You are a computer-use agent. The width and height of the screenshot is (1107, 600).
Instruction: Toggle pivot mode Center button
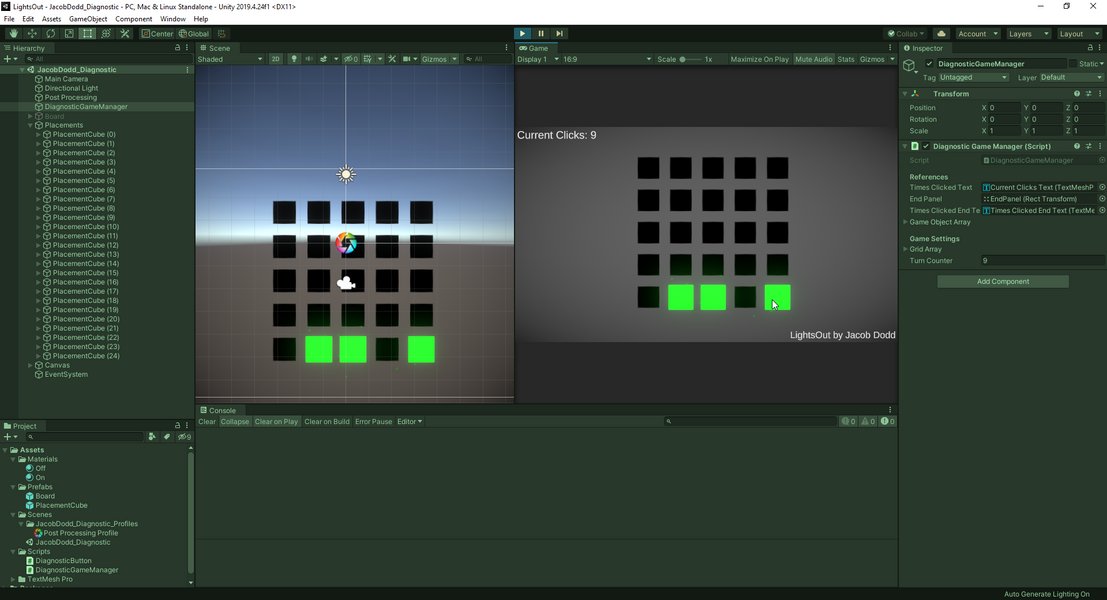[157, 33]
